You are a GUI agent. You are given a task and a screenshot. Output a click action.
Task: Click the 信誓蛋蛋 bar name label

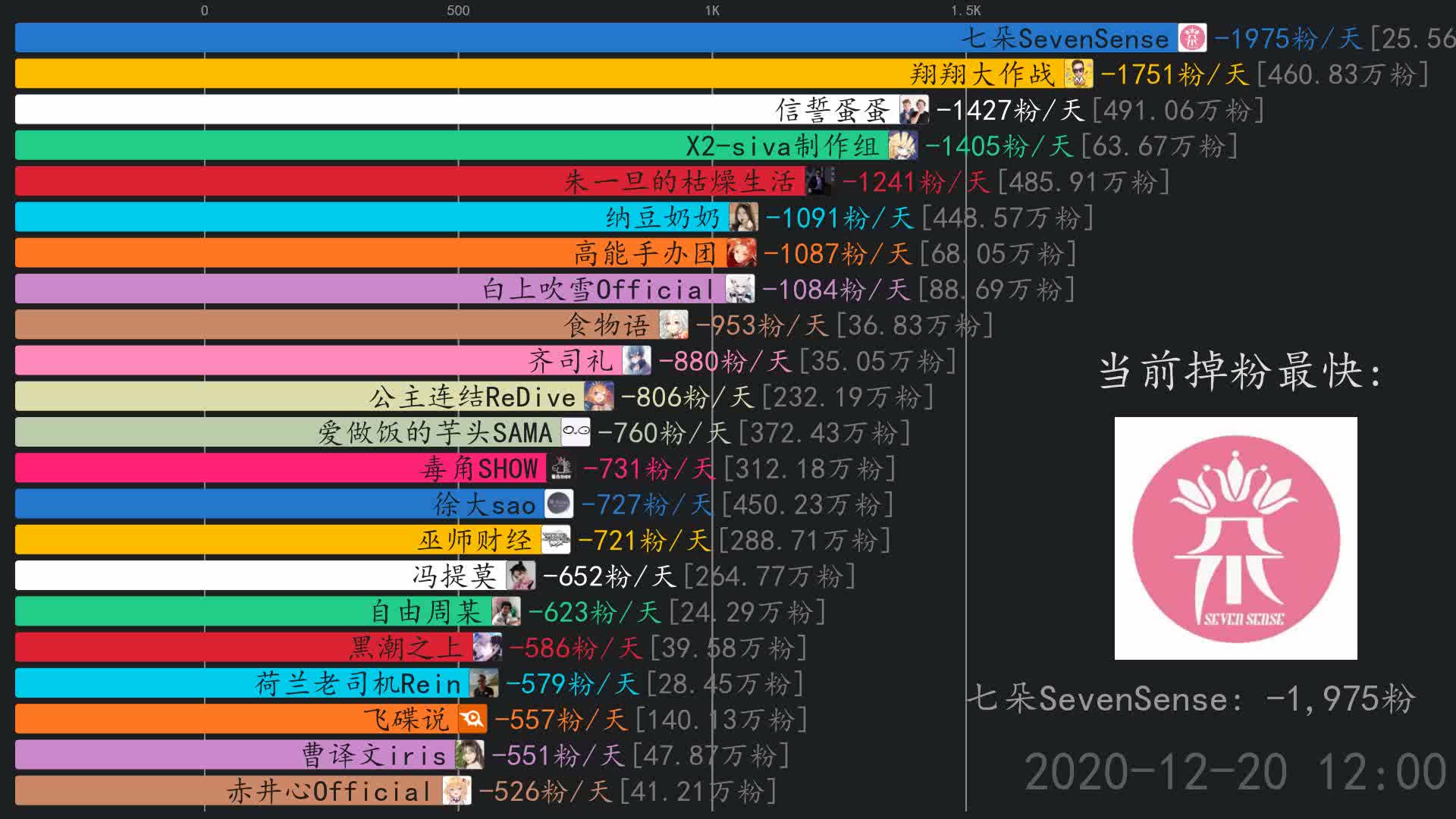click(833, 111)
